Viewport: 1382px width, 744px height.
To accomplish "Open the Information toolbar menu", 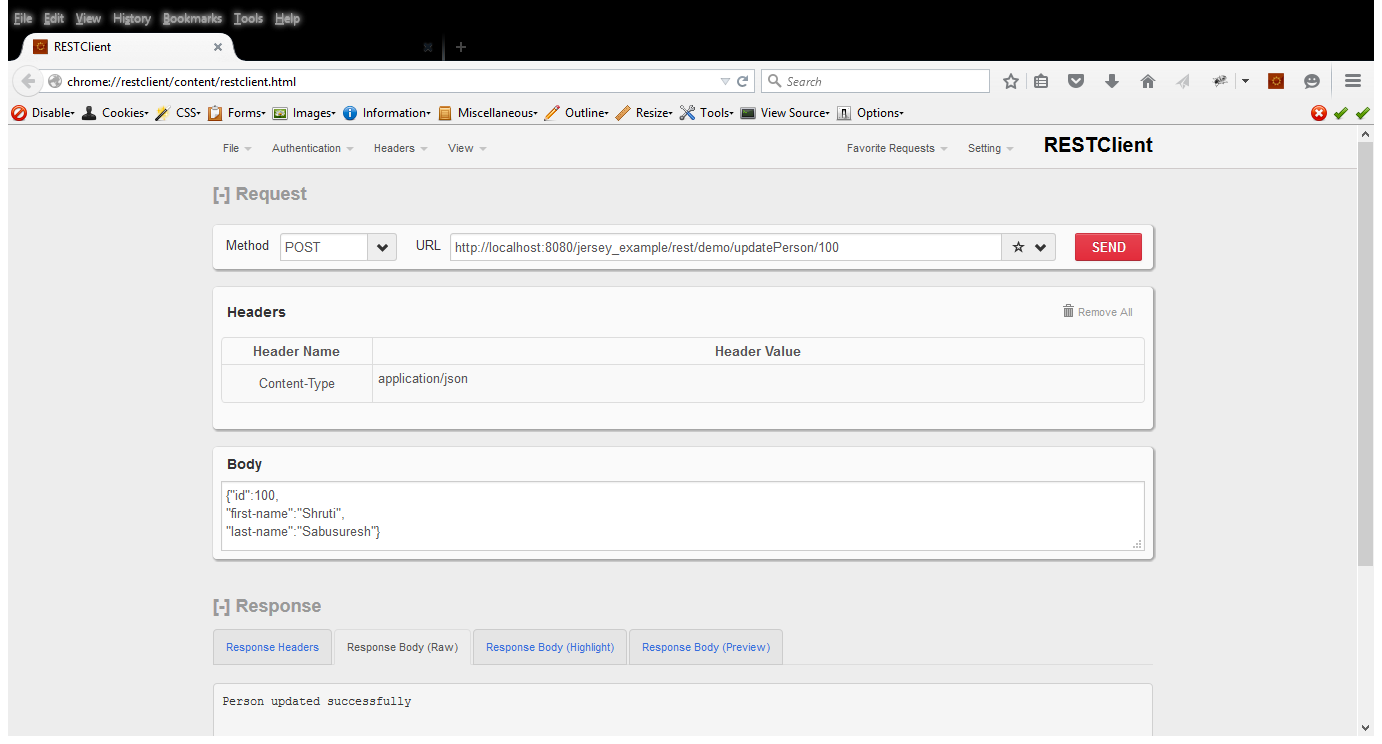I will (x=387, y=113).
